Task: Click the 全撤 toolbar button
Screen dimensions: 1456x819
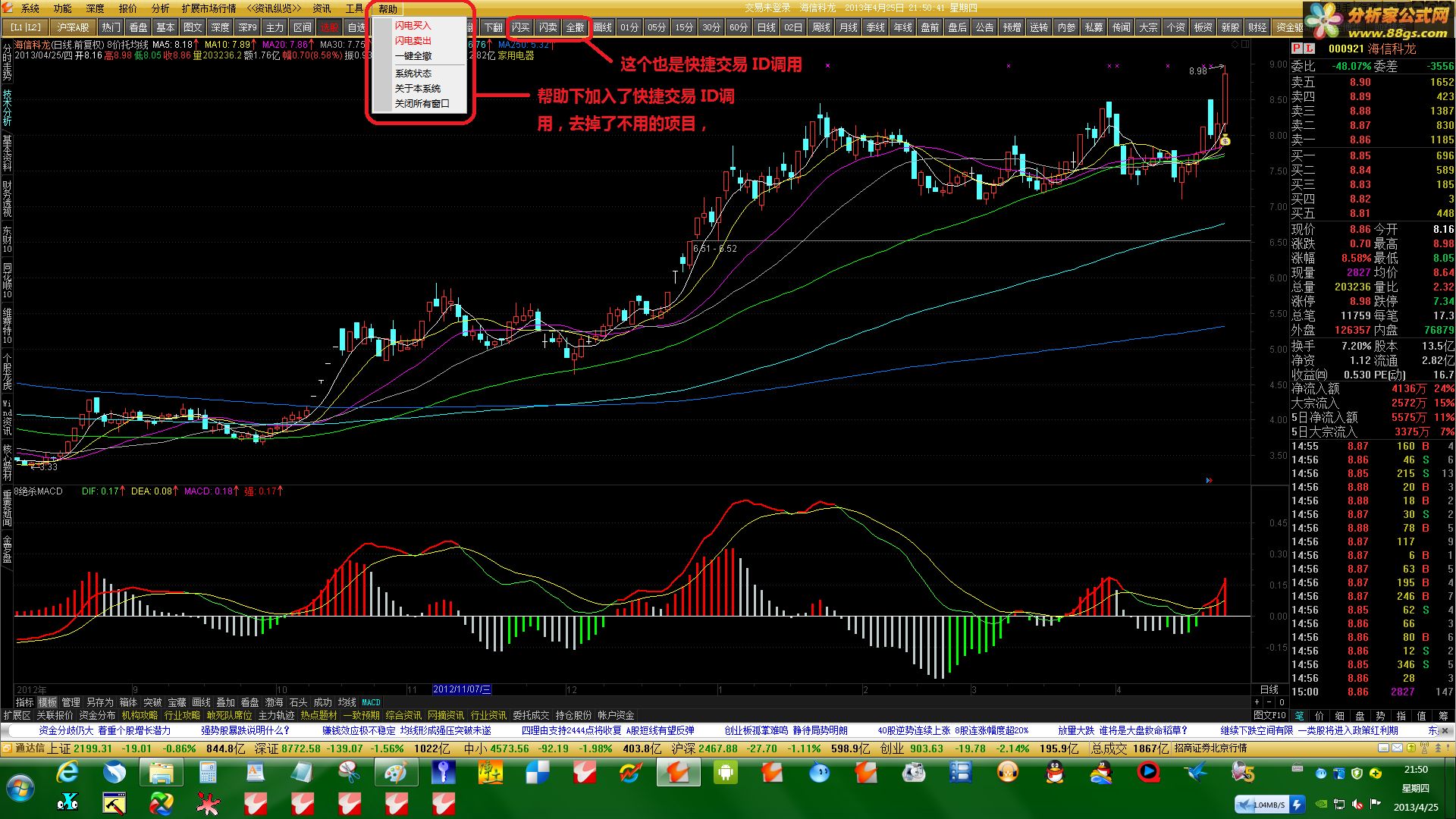Action: (576, 27)
